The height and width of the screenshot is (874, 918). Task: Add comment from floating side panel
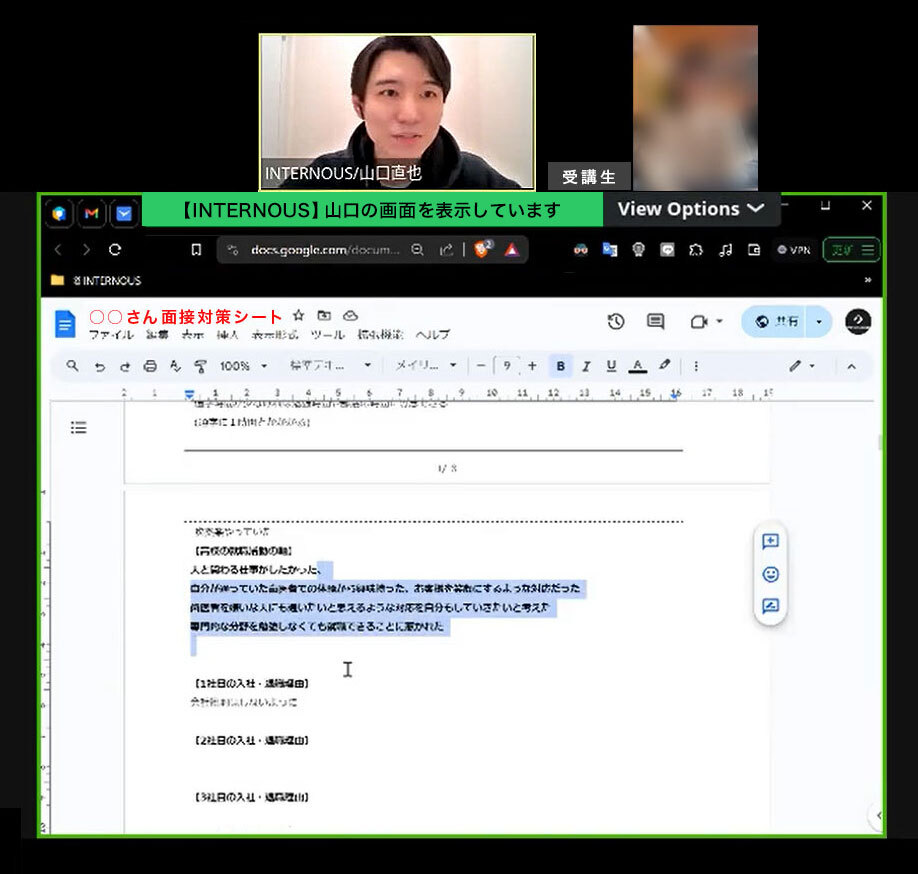click(770, 541)
